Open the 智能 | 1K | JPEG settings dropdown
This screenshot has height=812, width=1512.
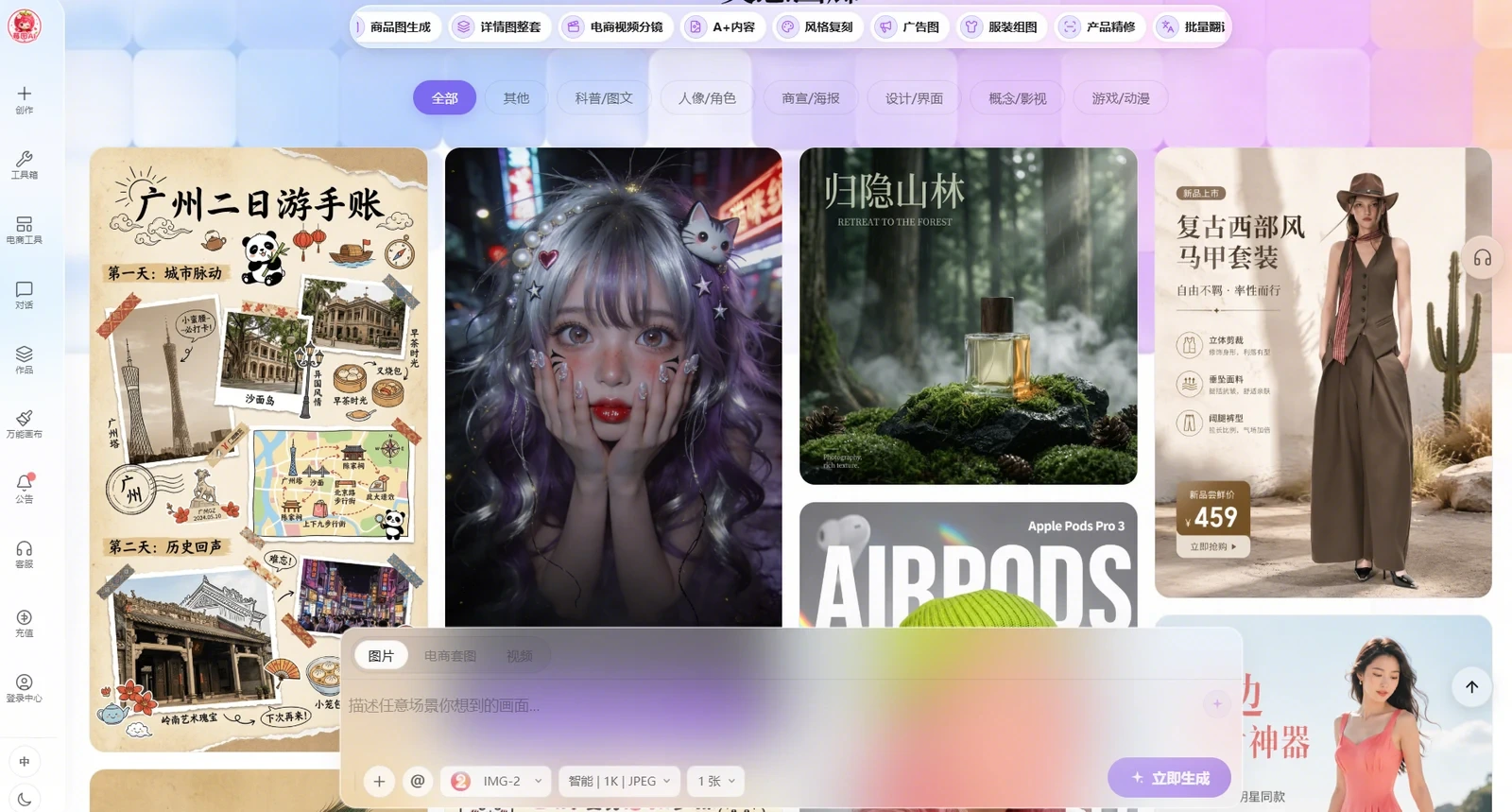point(619,781)
